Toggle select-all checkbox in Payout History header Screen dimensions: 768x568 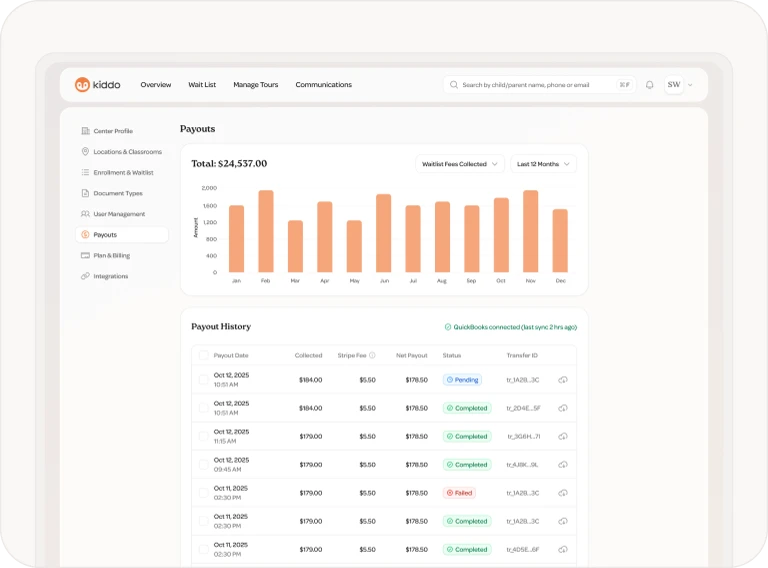204,355
